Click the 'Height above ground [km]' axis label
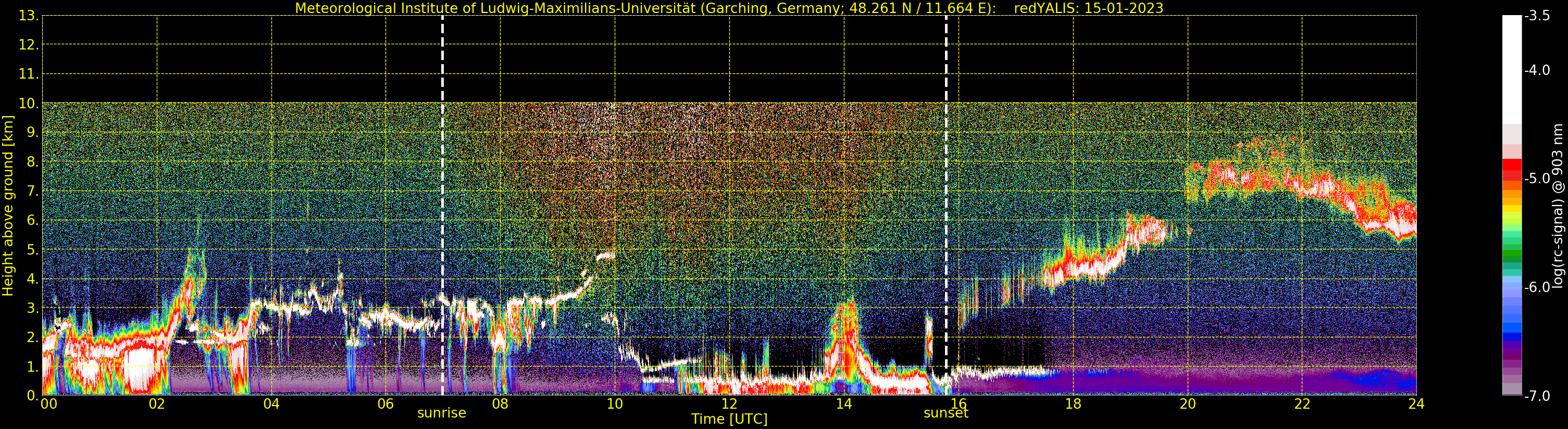The height and width of the screenshot is (429, 1568). 8,206
